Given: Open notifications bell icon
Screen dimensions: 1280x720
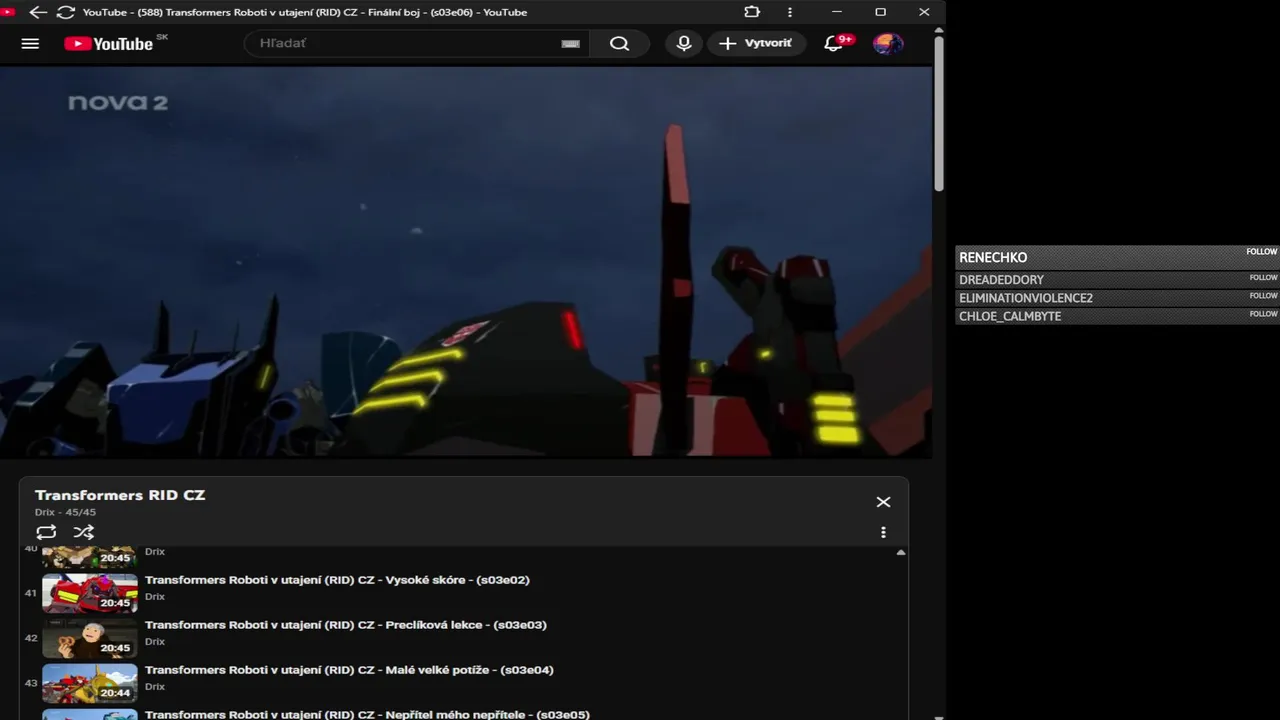Looking at the screenshot, I should pyautogui.click(x=834, y=44).
